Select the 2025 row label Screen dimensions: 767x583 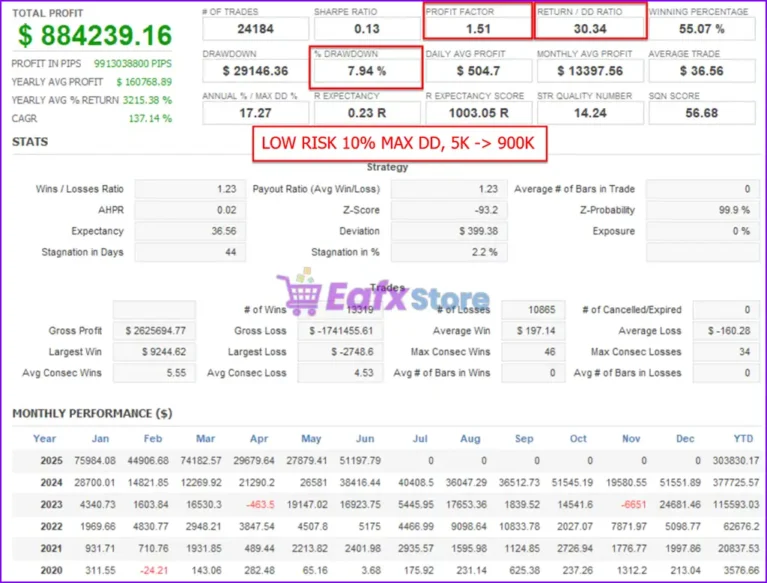tap(51, 461)
